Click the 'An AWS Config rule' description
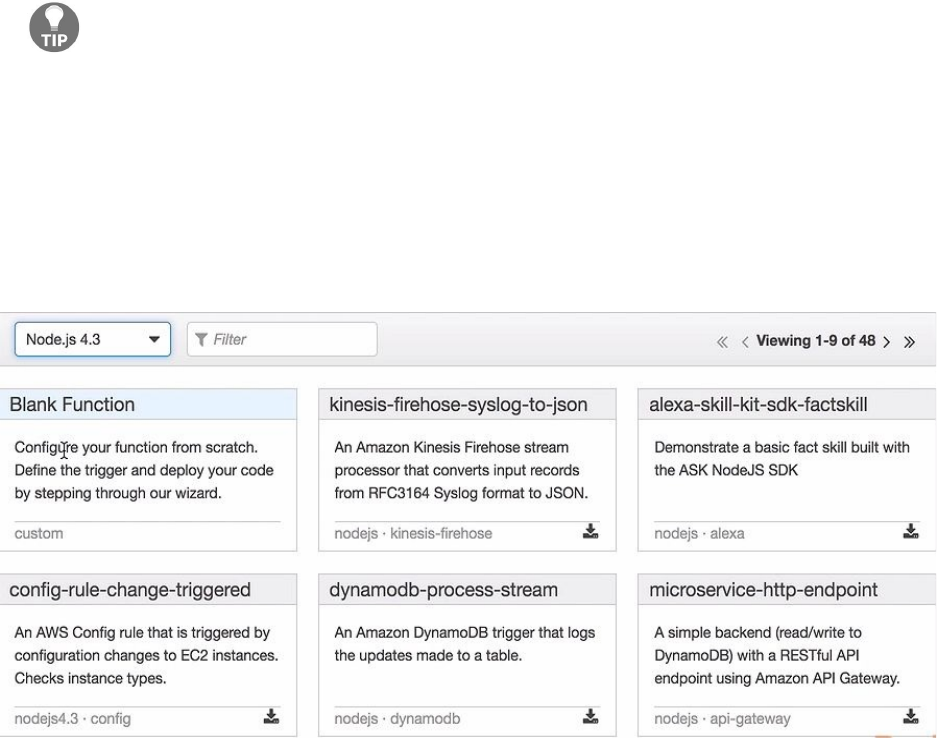This screenshot has height=738, width=937. 146,656
